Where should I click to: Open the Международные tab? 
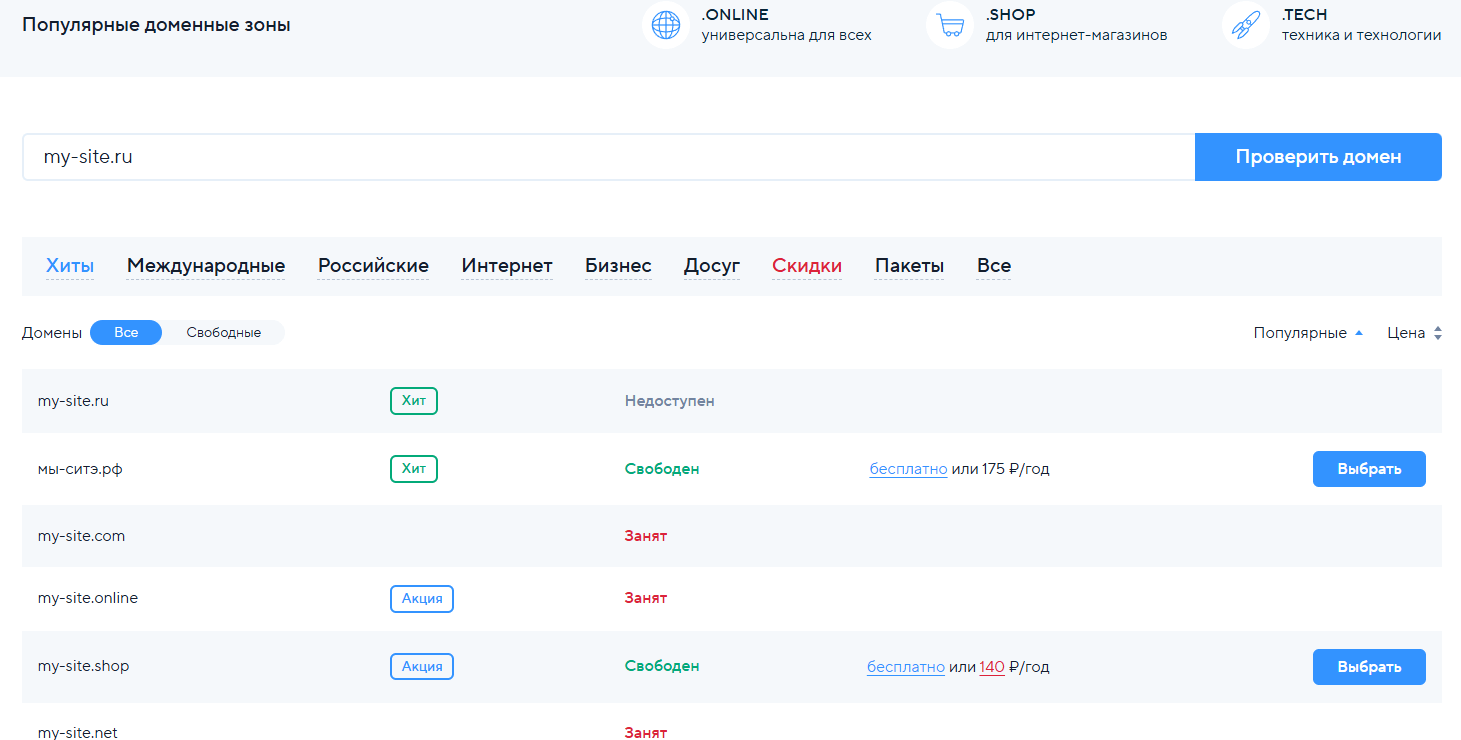206,266
